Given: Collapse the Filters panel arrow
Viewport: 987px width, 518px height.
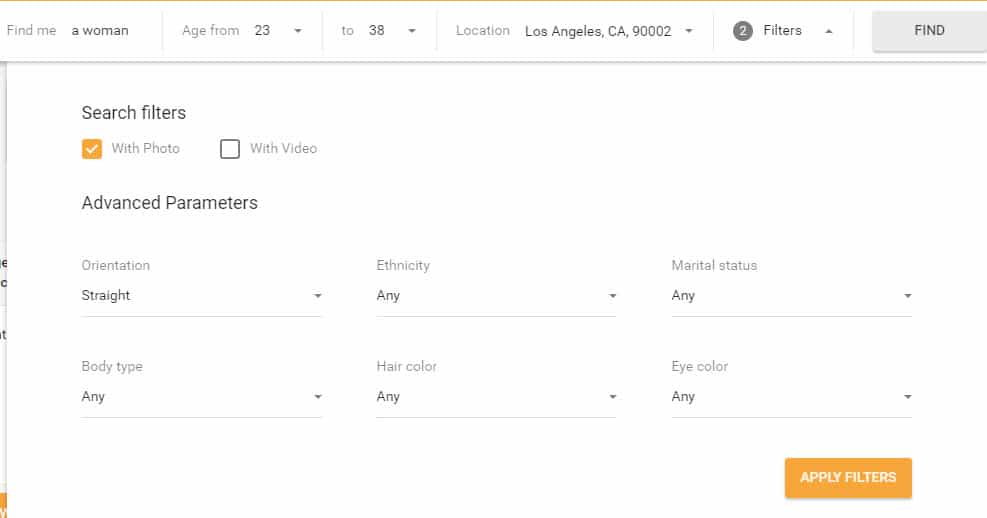Looking at the screenshot, I should click(829, 31).
